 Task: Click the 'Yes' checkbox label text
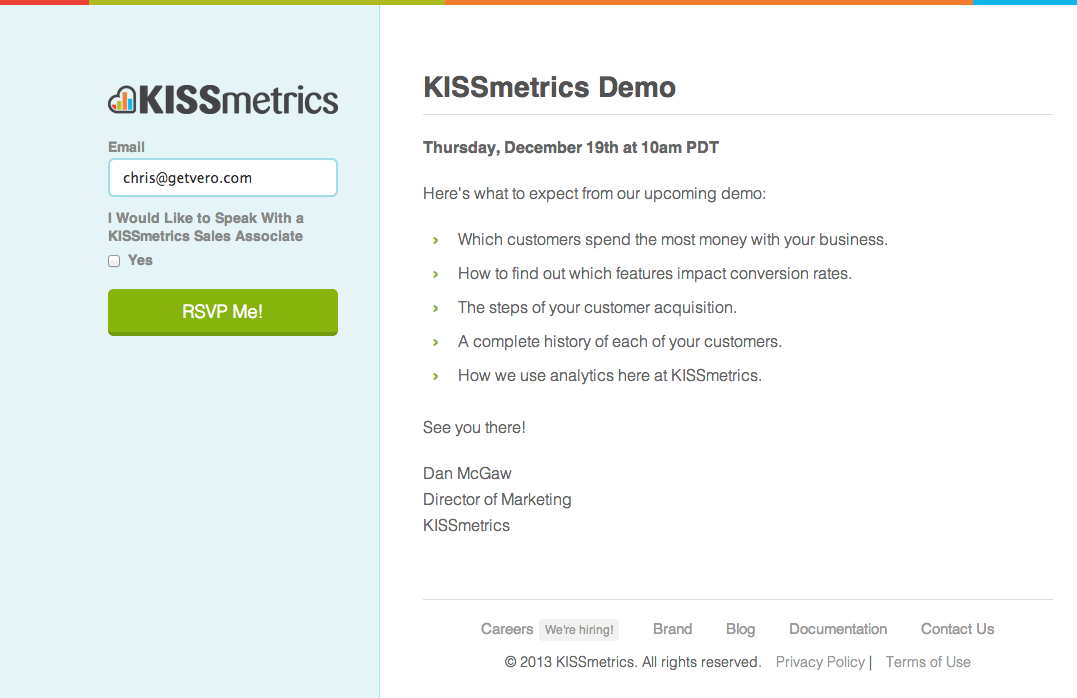140,260
